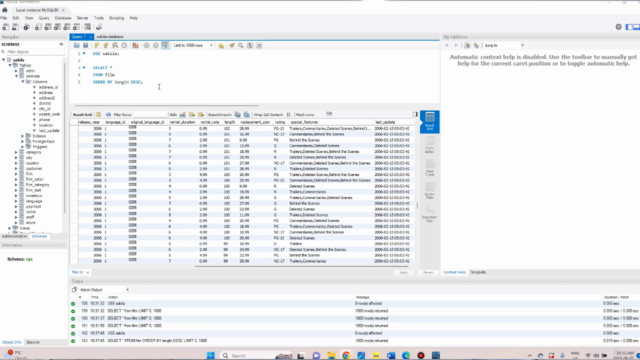This screenshot has width=640, height=360.
Task: Run Explain on current statement
Action: (x=115, y=45)
